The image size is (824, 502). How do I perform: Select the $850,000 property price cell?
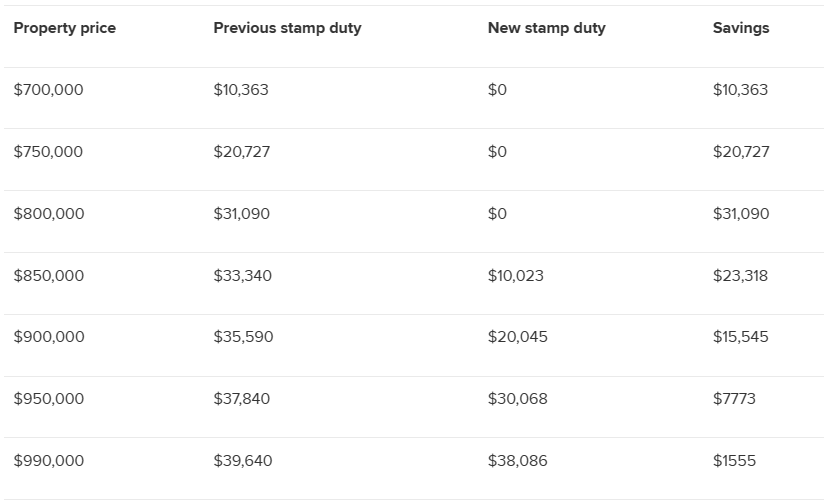click(48, 276)
